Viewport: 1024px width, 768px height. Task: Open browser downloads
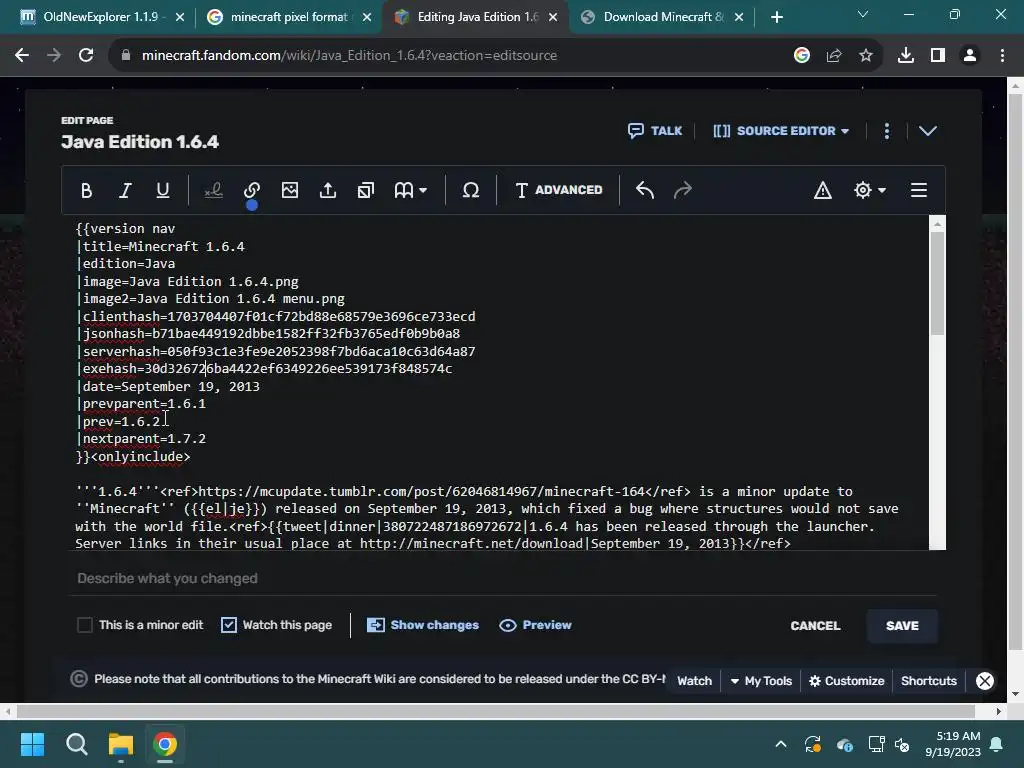coord(906,56)
